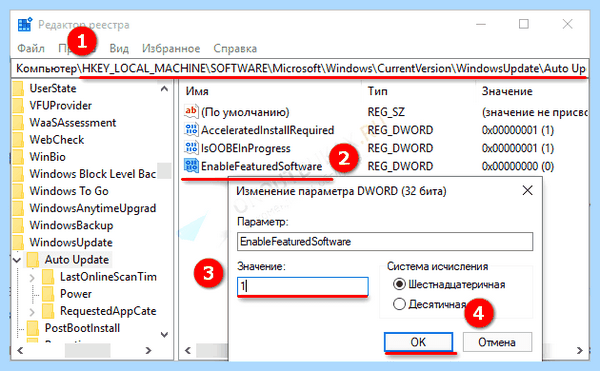
Task: Close the DWORD edit dialog
Action: 527,190
